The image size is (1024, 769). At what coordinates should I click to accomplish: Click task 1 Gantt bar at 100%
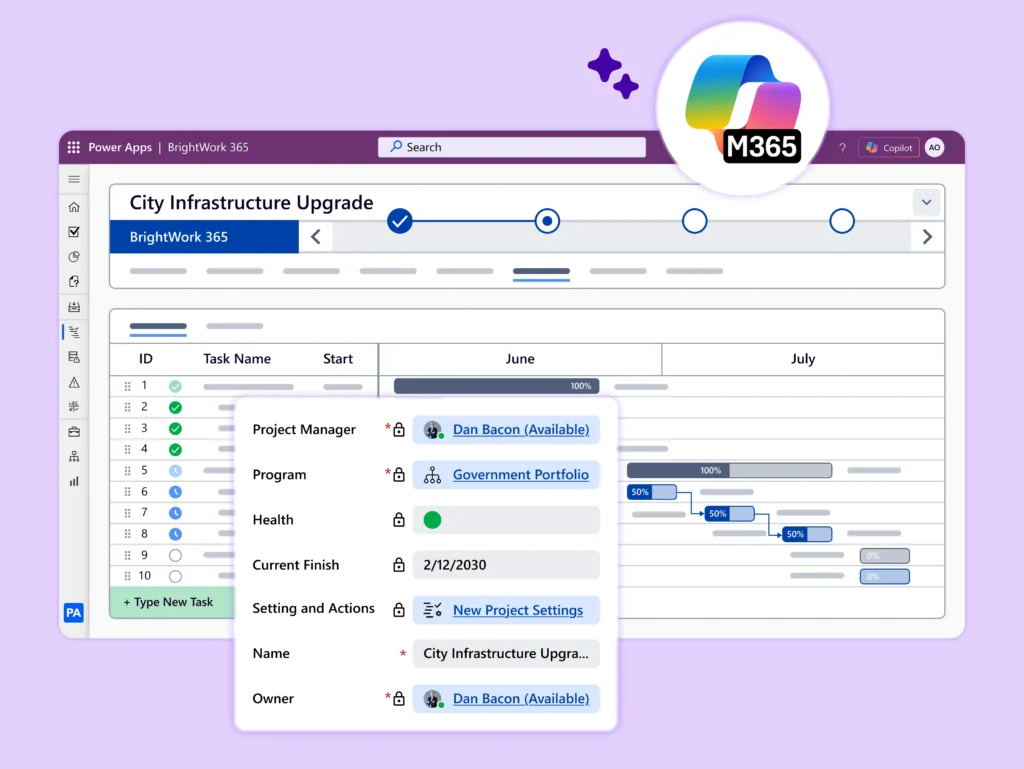[496, 386]
